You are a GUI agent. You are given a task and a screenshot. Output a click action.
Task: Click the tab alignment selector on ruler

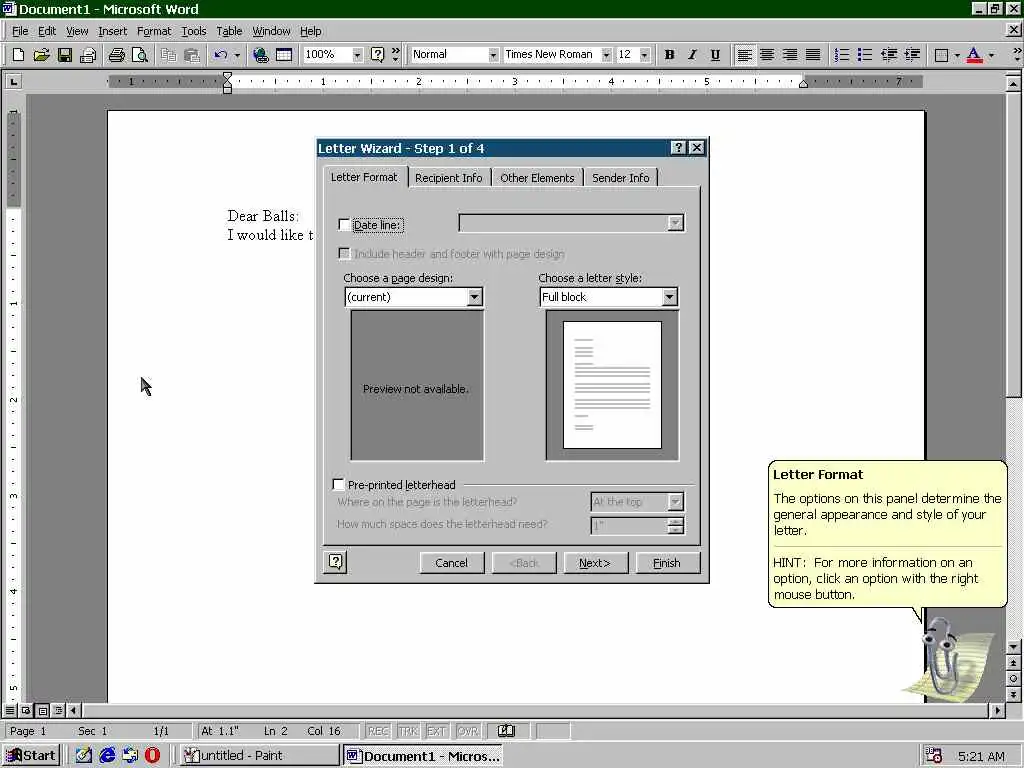(13, 82)
